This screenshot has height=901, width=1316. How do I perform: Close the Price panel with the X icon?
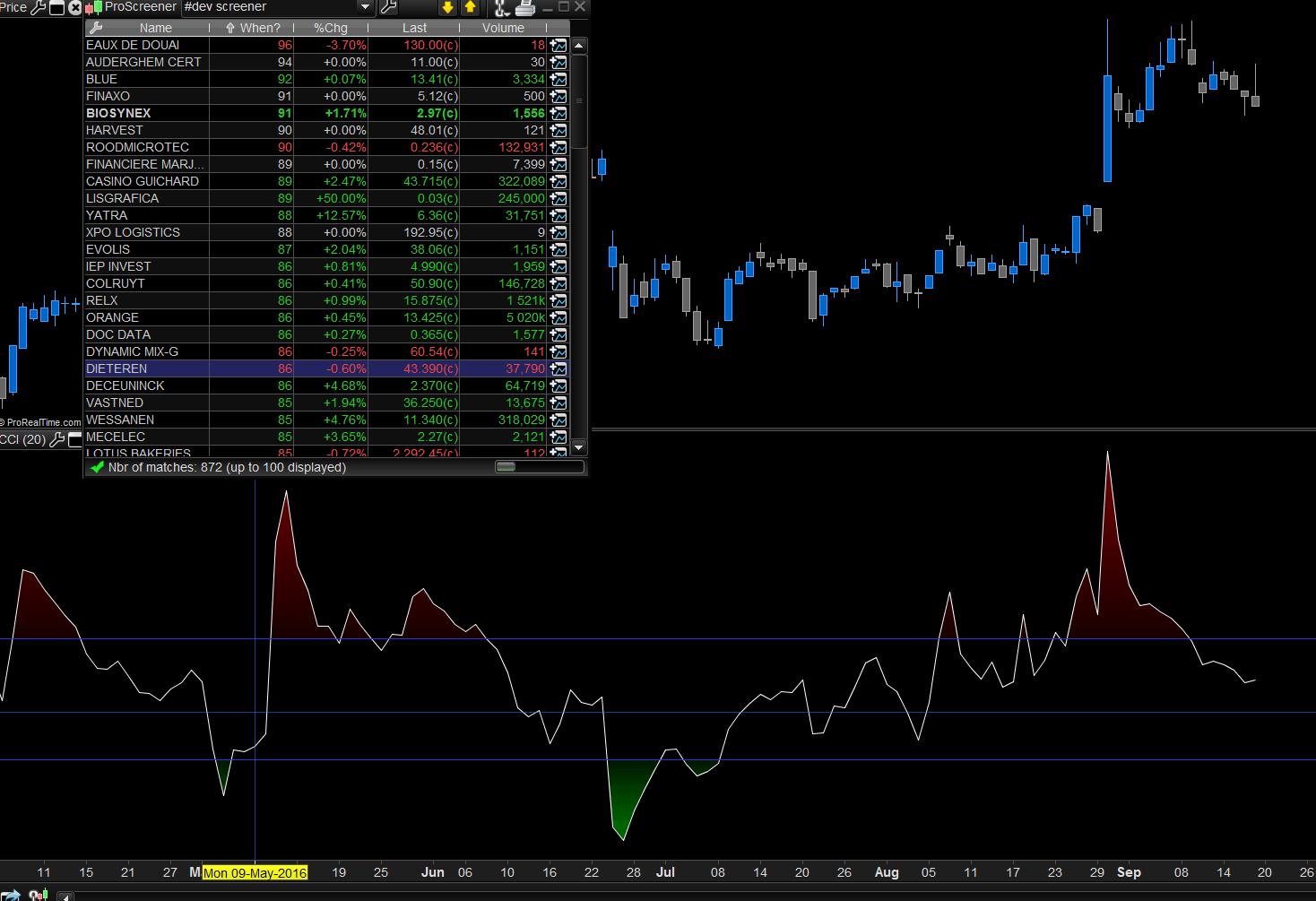[x=75, y=7]
